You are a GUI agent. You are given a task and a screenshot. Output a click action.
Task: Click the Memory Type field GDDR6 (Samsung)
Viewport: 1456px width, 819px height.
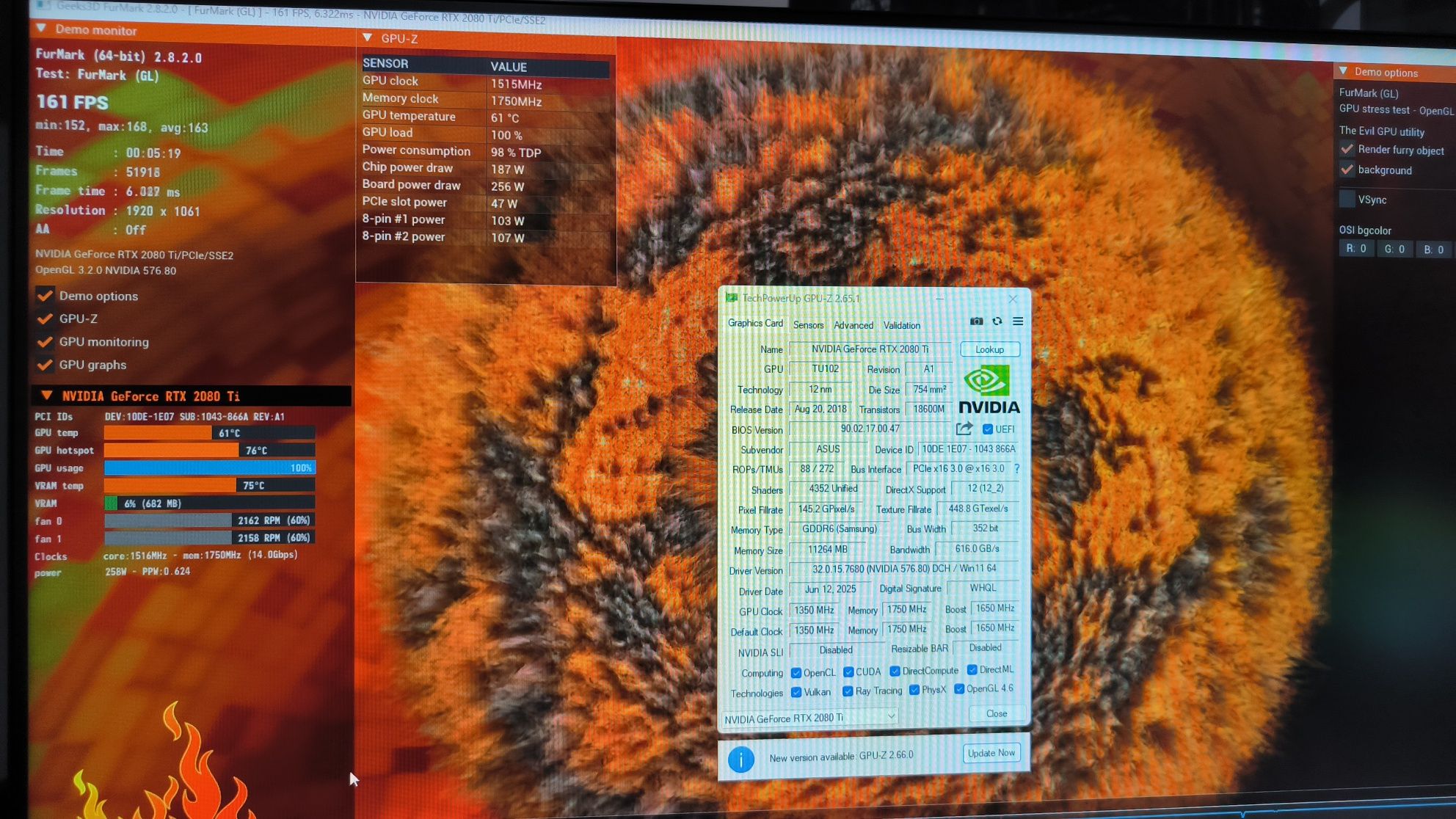click(x=839, y=528)
